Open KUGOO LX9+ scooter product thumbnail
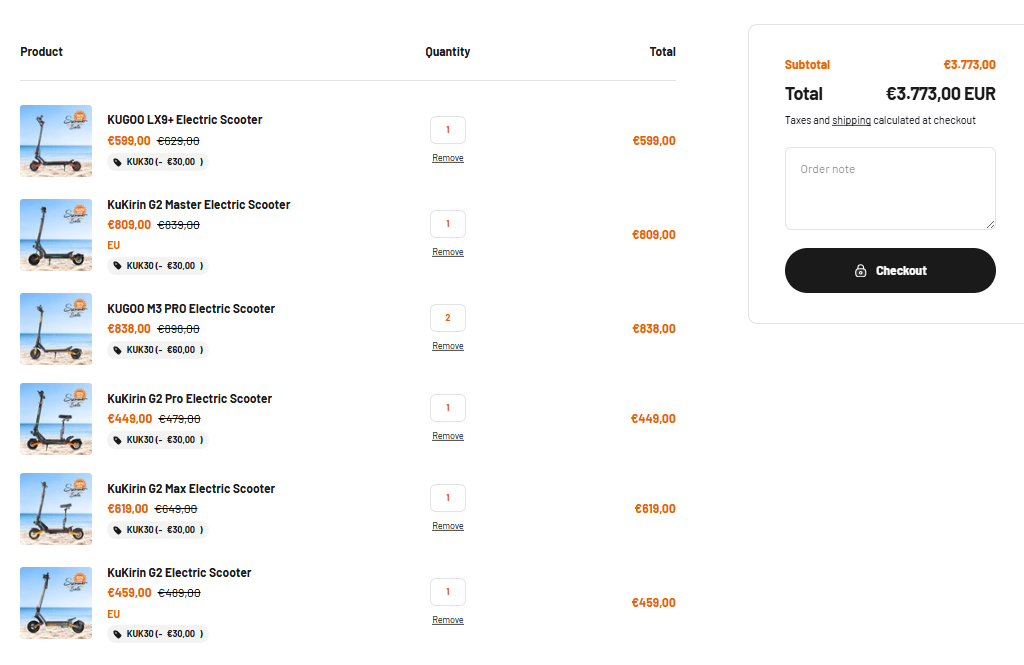 (56, 141)
